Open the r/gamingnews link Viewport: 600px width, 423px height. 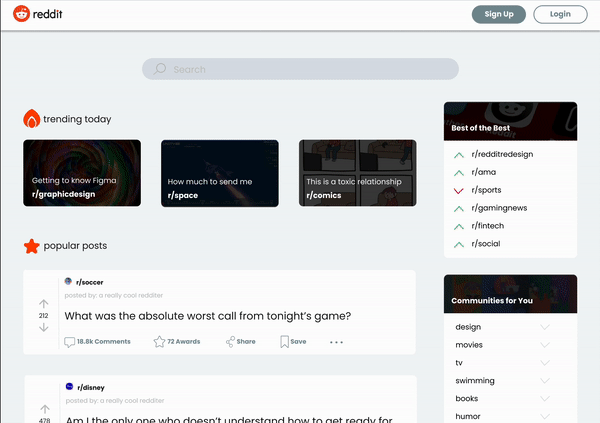pos(499,208)
